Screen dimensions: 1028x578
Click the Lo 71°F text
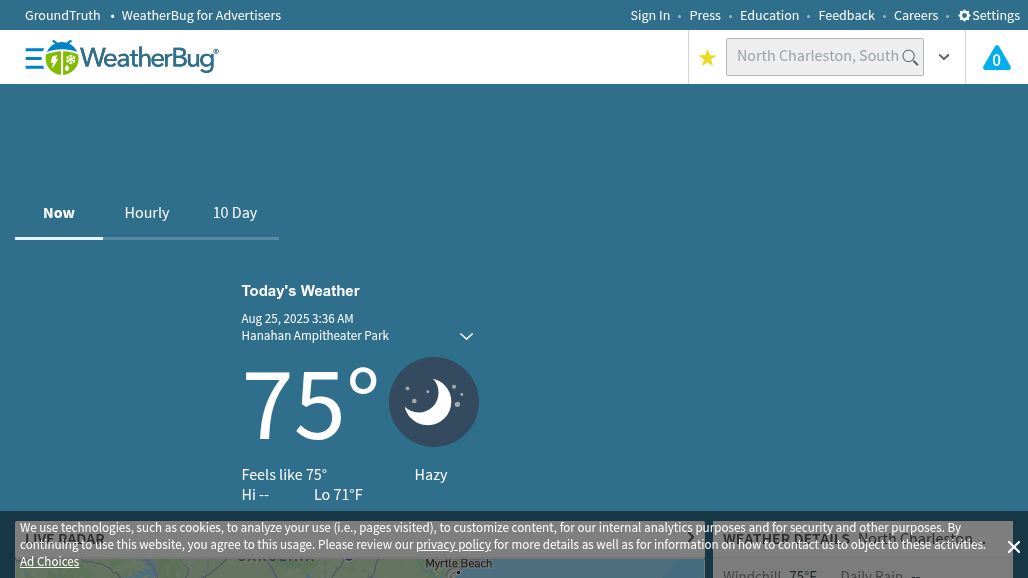coord(338,495)
